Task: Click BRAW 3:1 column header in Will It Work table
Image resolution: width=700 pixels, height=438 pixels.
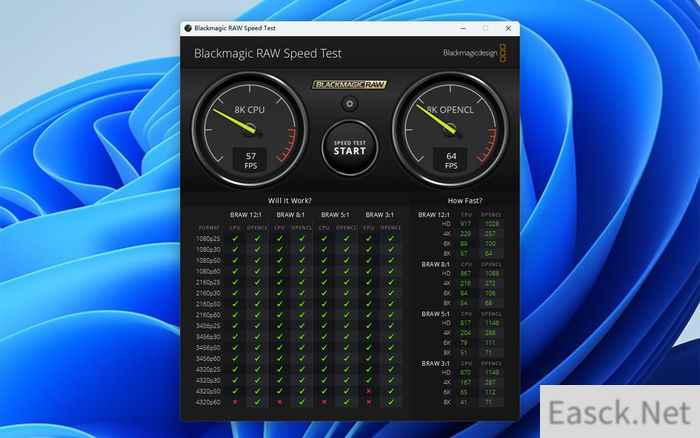Action: 379,215
